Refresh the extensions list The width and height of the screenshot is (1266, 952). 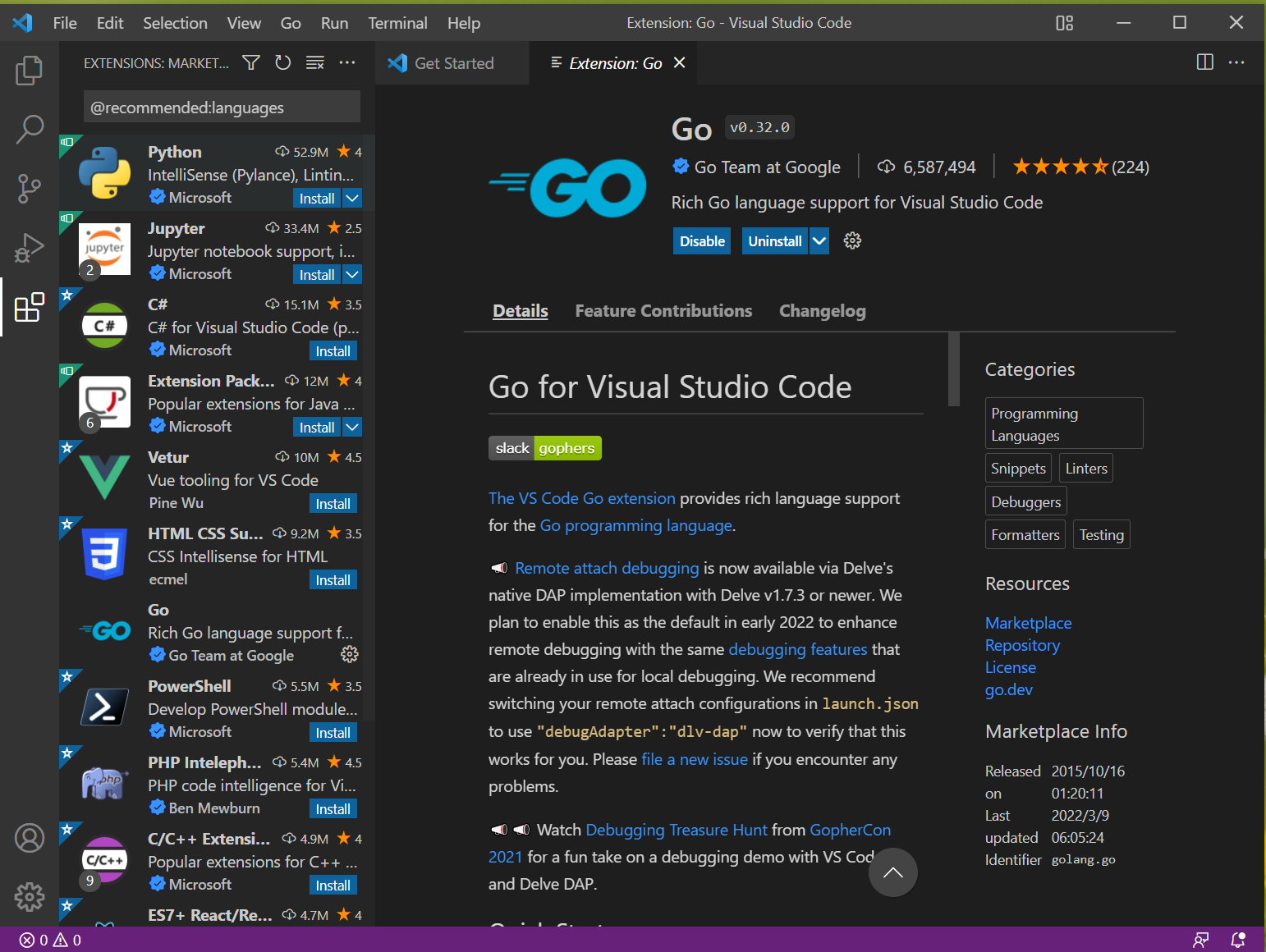pyautogui.click(x=283, y=62)
